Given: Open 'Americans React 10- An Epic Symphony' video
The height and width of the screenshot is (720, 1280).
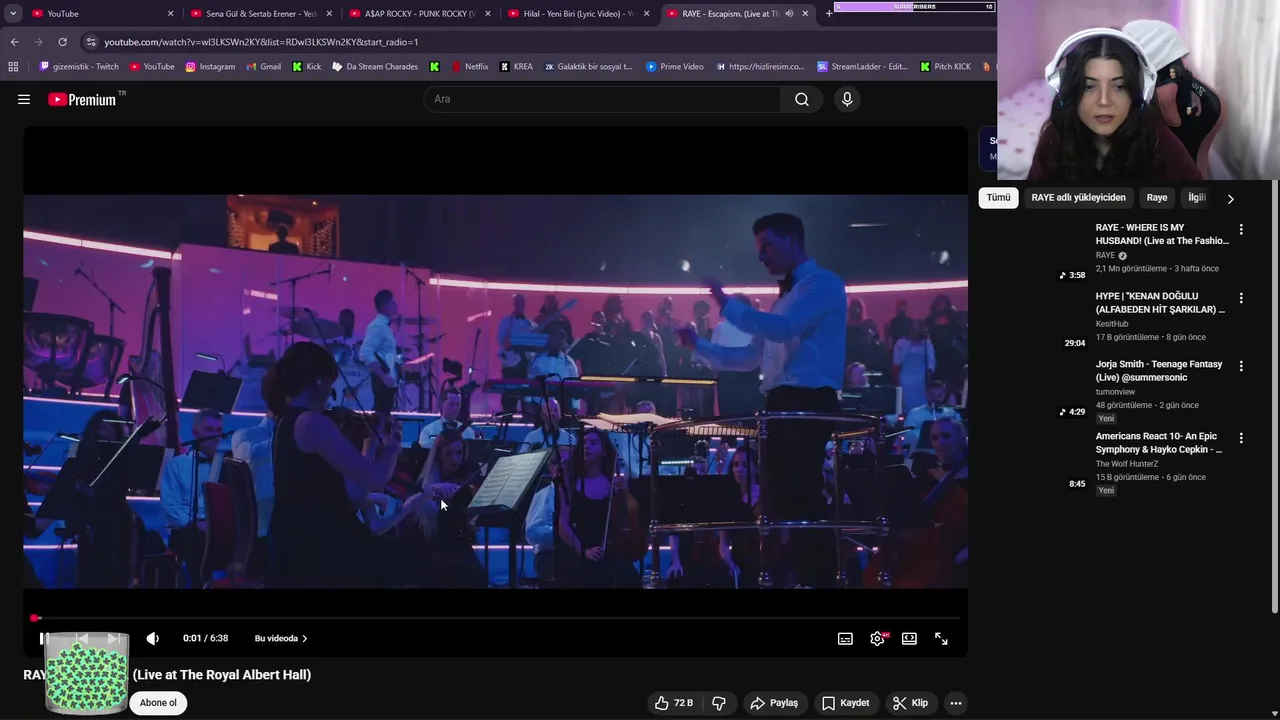Looking at the screenshot, I should pos(1159,443).
